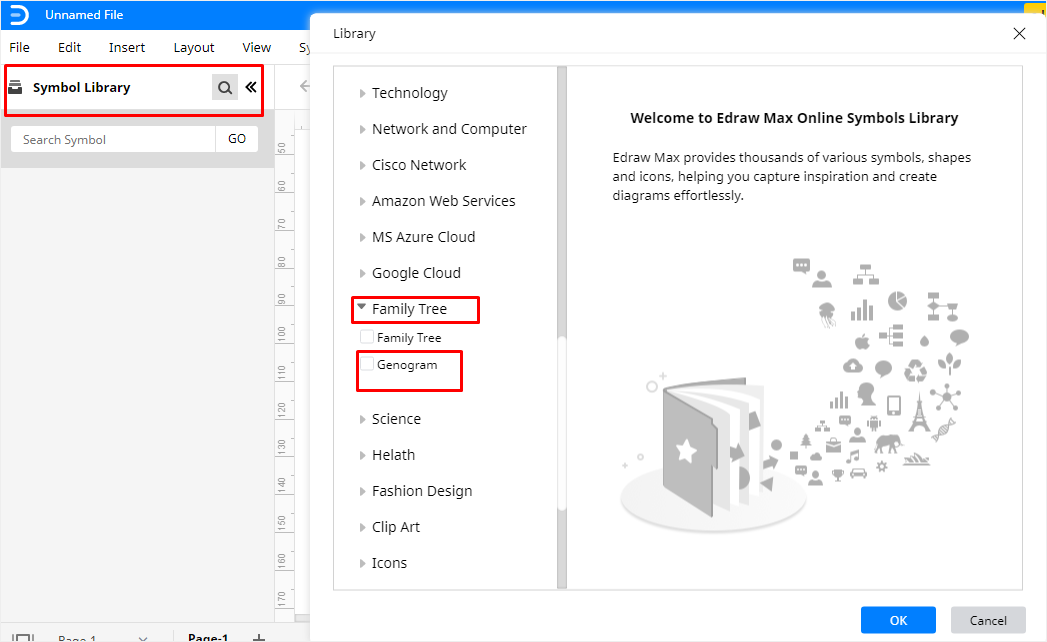Image resolution: width=1047 pixels, height=642 pixels.
Task: Click the magnifier search icon in Symbol Library
Action: (225, 88)
